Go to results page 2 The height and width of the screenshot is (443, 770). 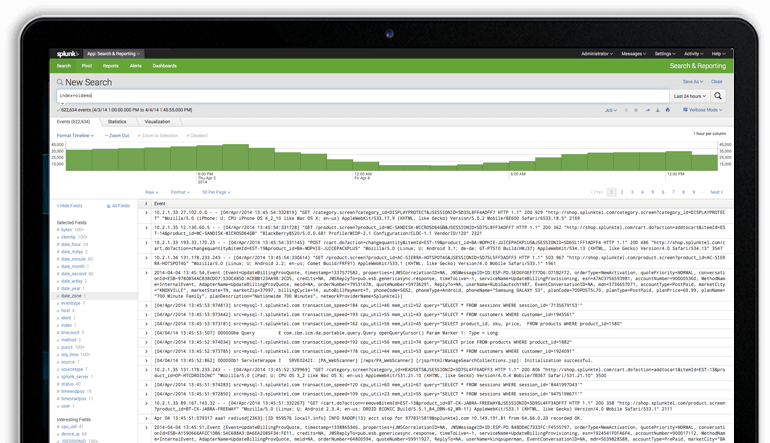[622, 192]
